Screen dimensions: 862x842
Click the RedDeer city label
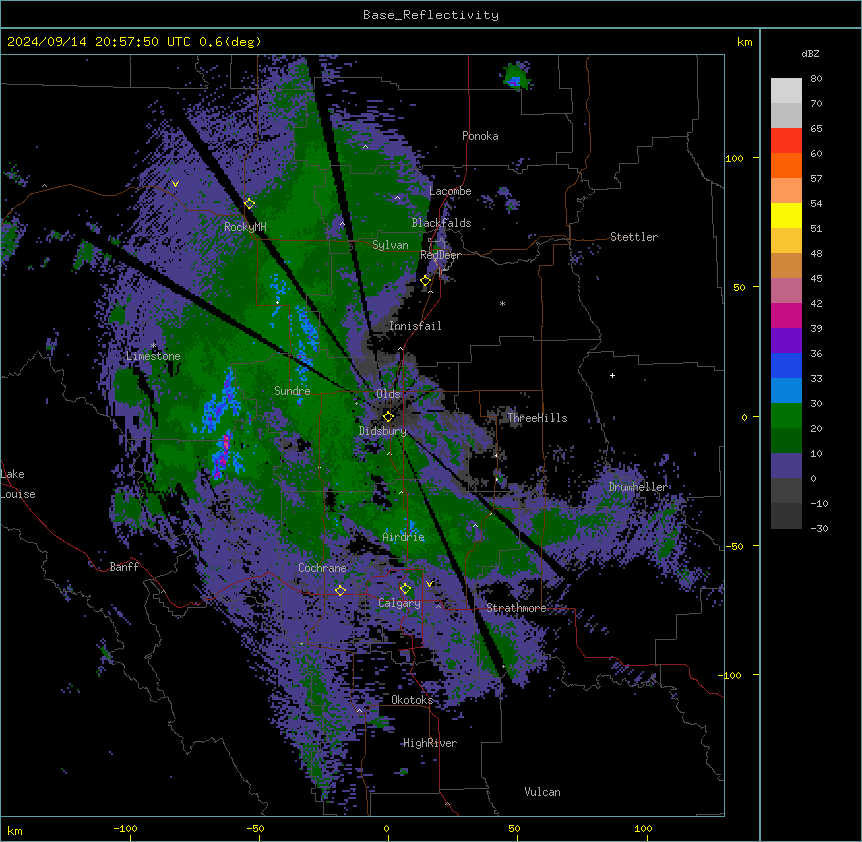click(x=440, y=255)
